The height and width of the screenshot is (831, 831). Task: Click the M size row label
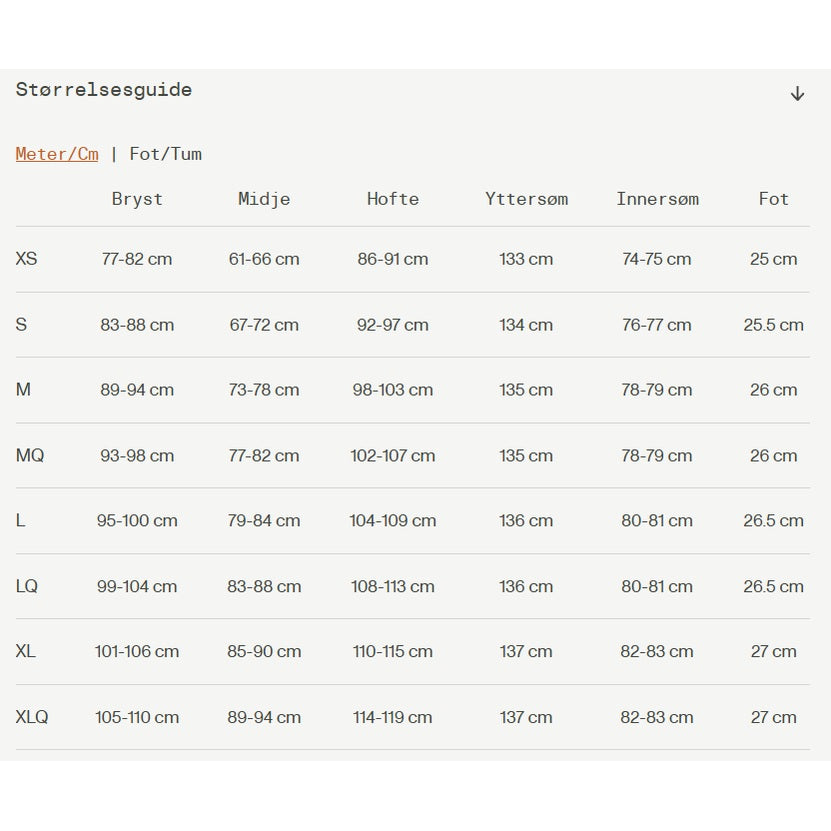[24, 390]
